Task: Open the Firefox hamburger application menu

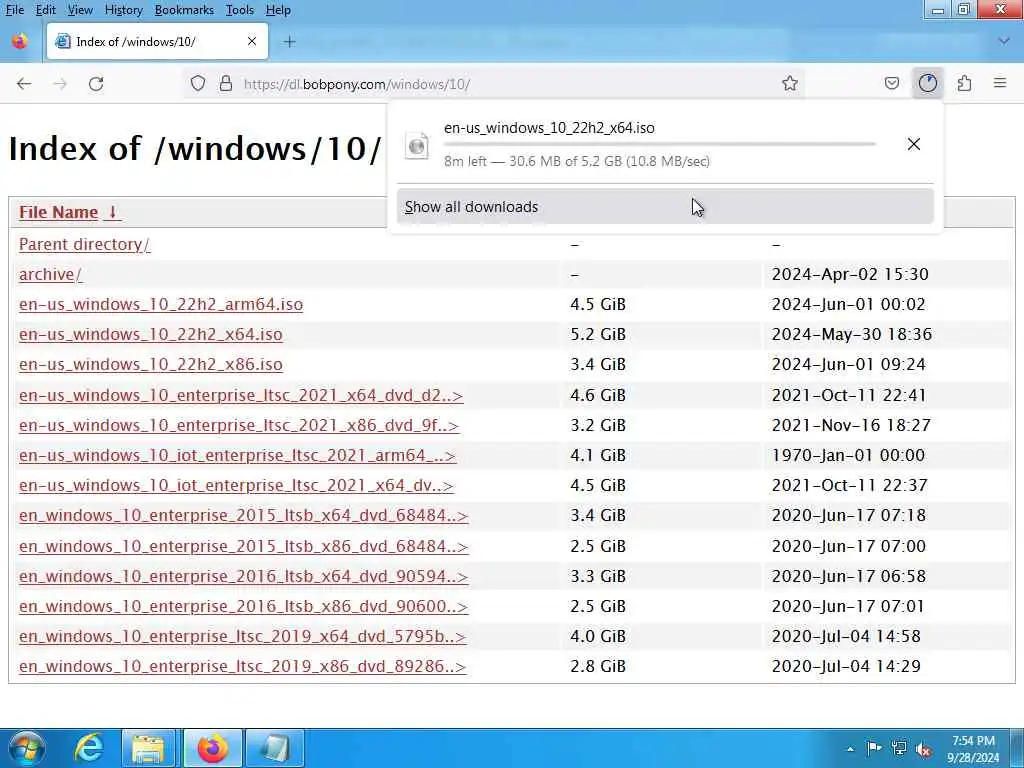Action: (1000, 83)
